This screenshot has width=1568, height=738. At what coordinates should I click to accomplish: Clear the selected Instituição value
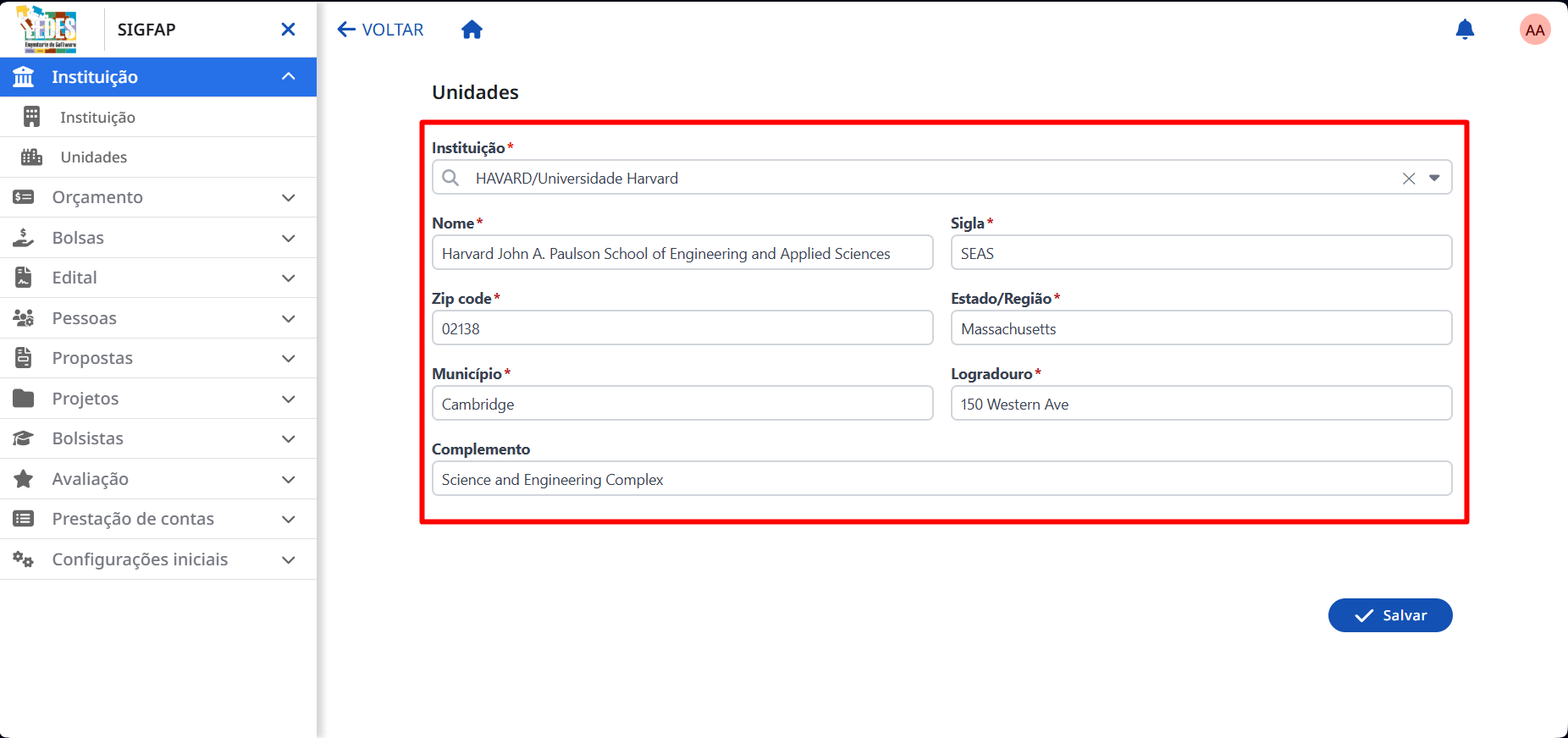(1408, 179)
